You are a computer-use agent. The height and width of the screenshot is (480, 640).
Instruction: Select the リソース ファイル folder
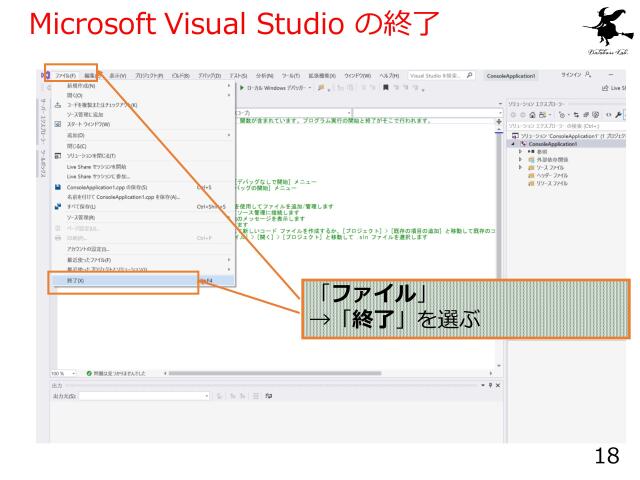point(548,183)
